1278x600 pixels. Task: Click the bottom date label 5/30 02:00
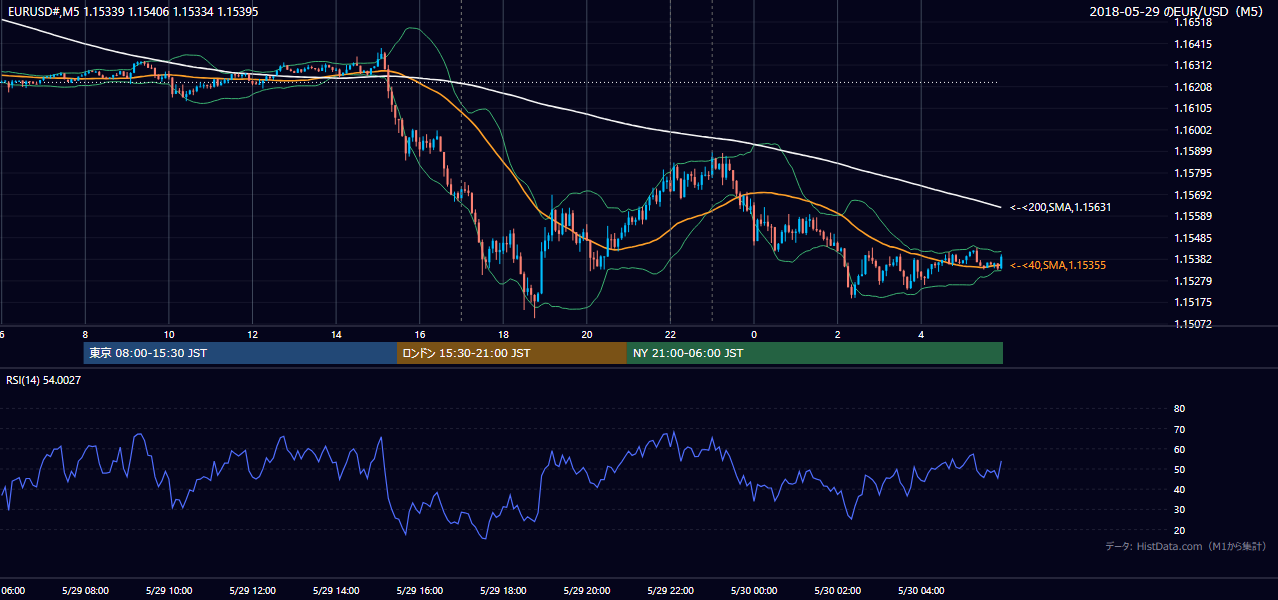837,590
